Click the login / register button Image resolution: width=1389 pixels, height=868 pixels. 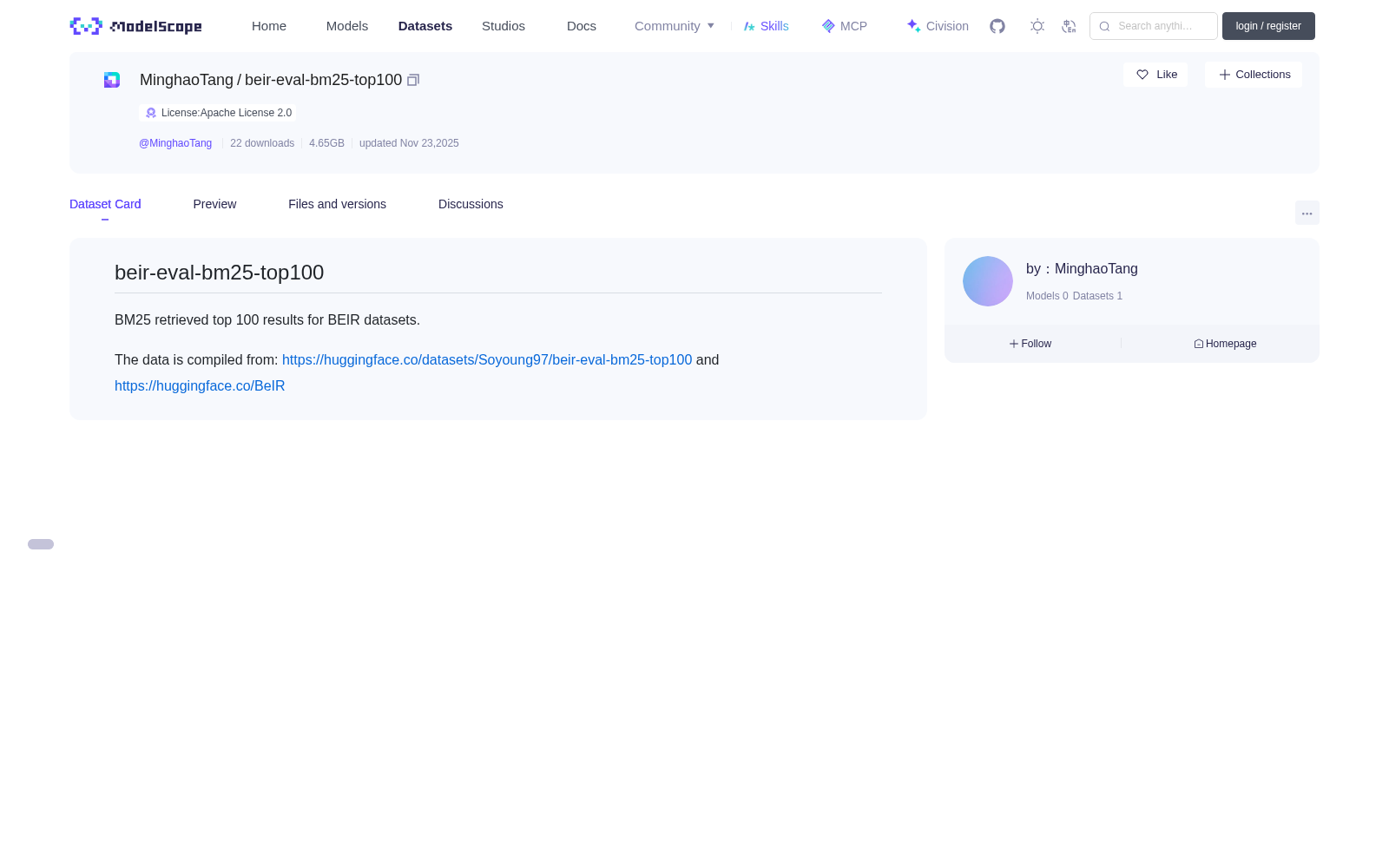(1268, 26)
